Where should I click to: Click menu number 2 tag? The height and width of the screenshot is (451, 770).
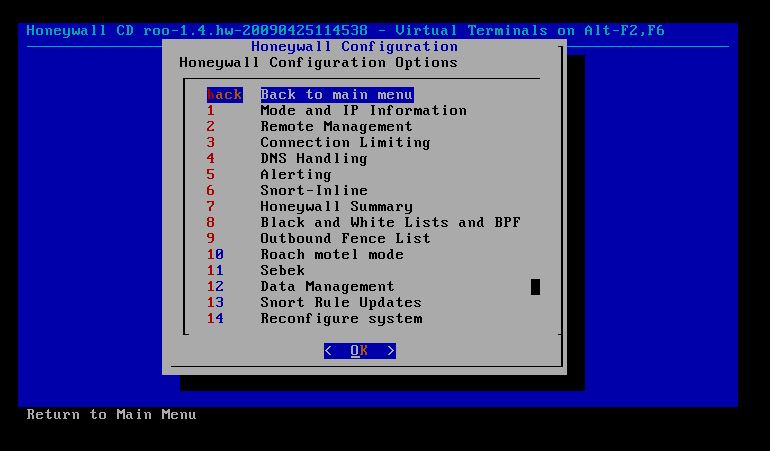click(211, 127)
